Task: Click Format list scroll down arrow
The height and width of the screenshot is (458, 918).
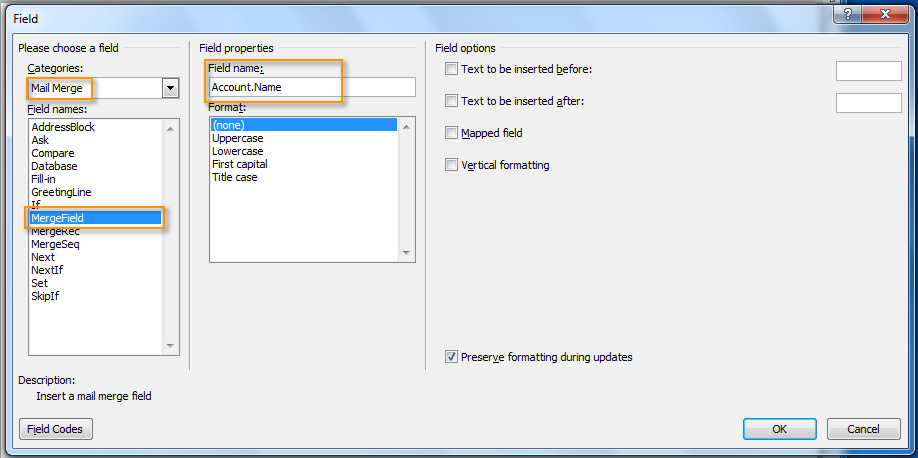Action: tap(406, 252)
